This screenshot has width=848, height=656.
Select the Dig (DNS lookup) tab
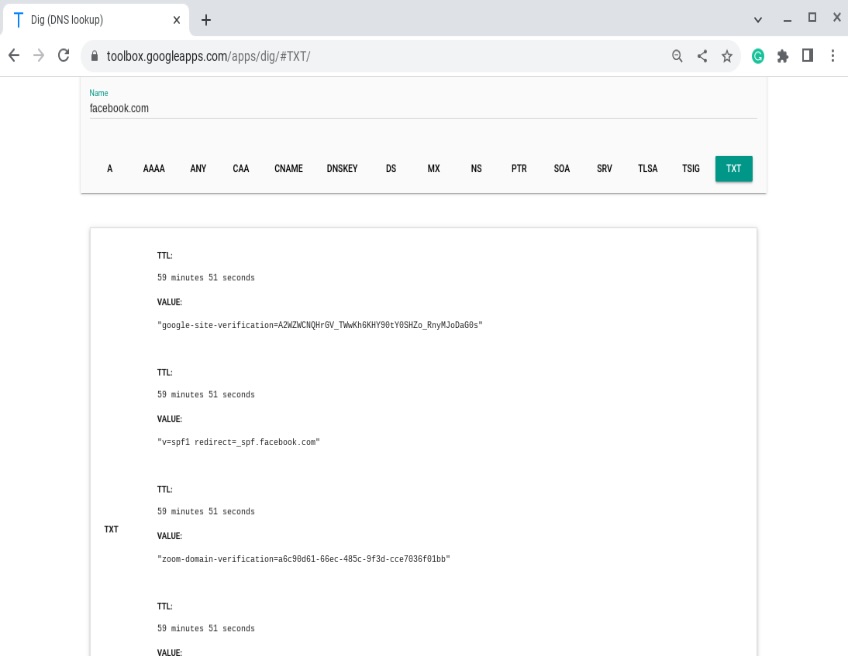tap(96, 20)
